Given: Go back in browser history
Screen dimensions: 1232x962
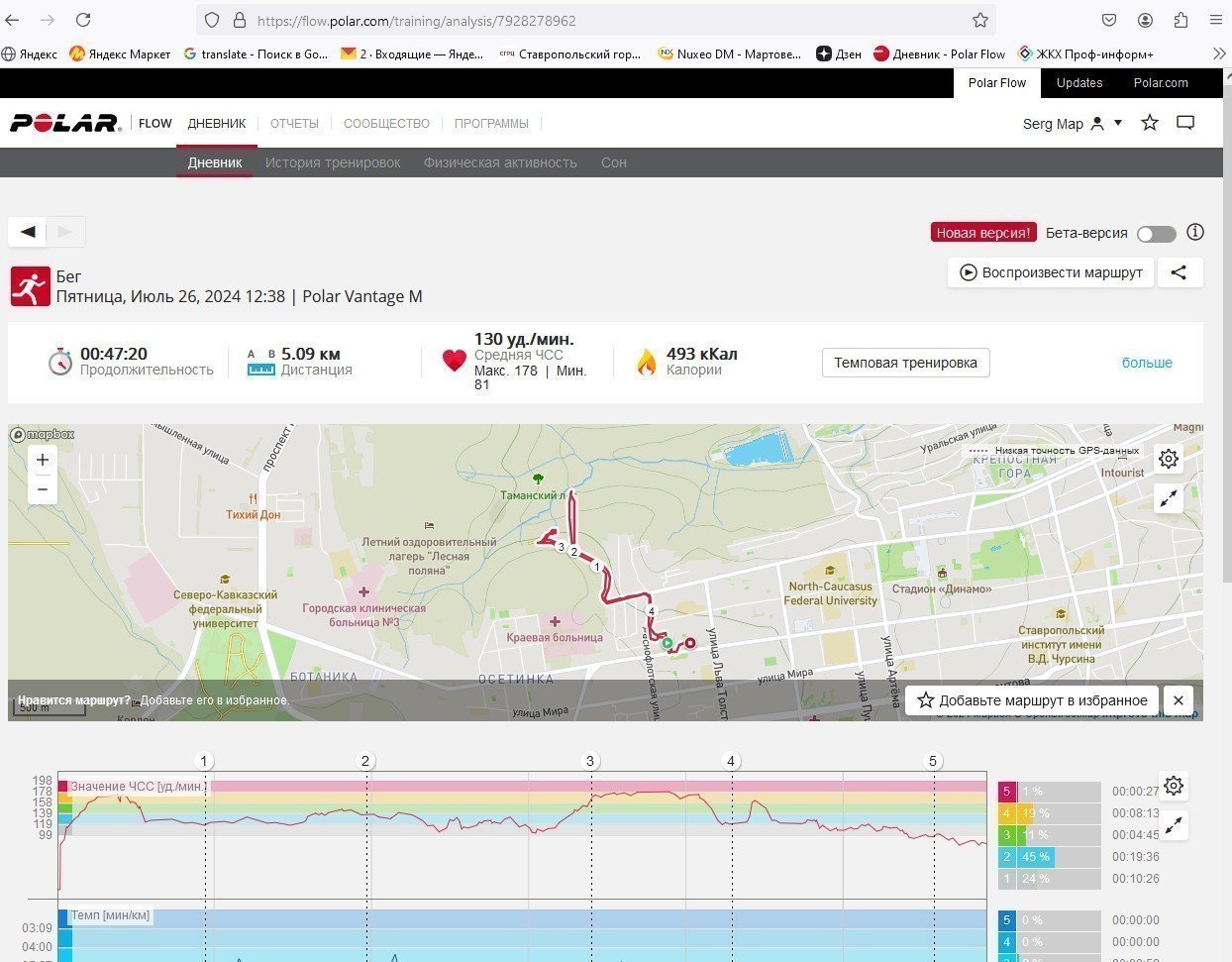Looking at the screenshot, I should pos(13,20).
